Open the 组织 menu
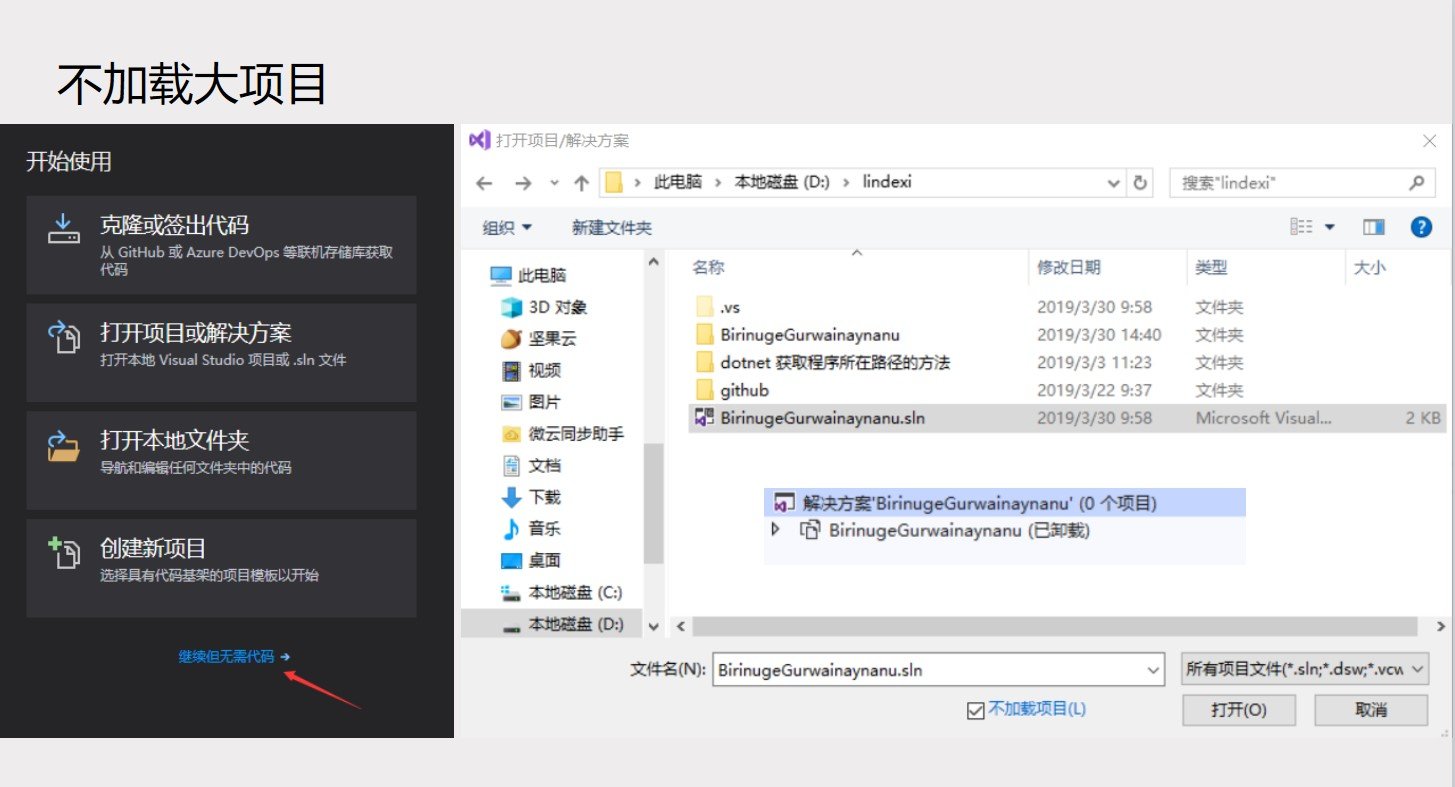 tap(508, 228)
